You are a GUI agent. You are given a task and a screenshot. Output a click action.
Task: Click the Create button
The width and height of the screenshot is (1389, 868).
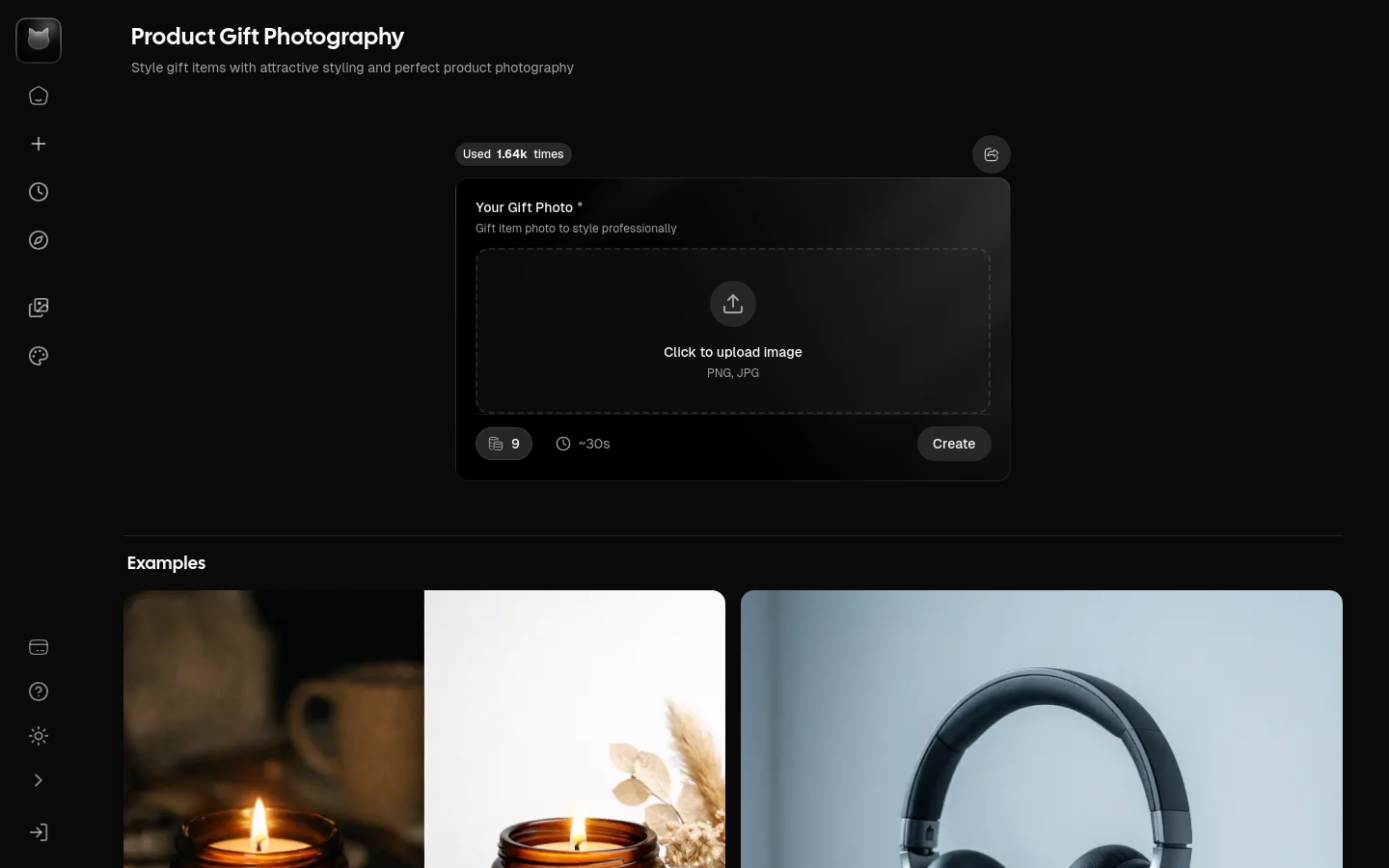click(x=954, y=444)
